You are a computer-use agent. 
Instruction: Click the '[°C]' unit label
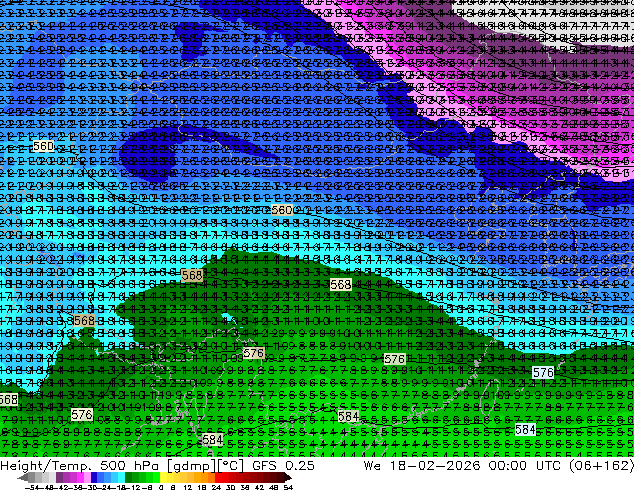click(230, 465)
